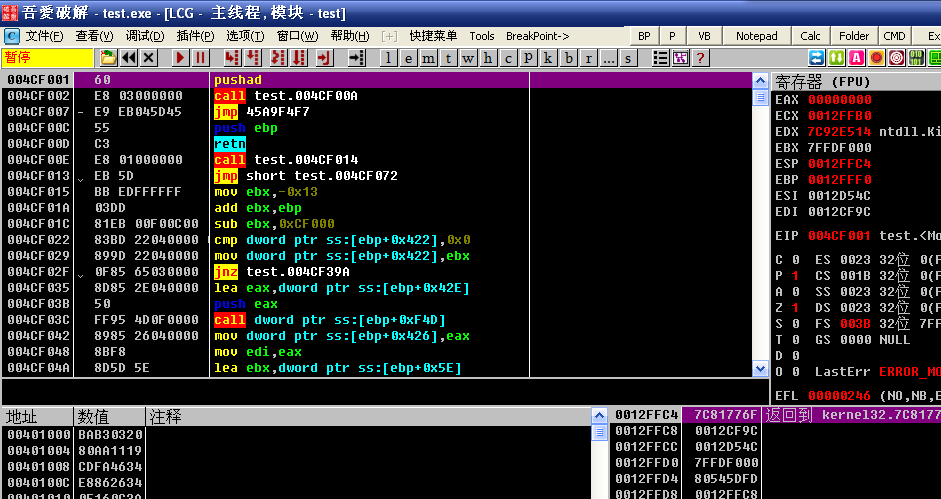This screenshot has height=499, width=941.
Task: Close program with the X toolbar icon
Action: pyautogui.click(x=149, y=58)
